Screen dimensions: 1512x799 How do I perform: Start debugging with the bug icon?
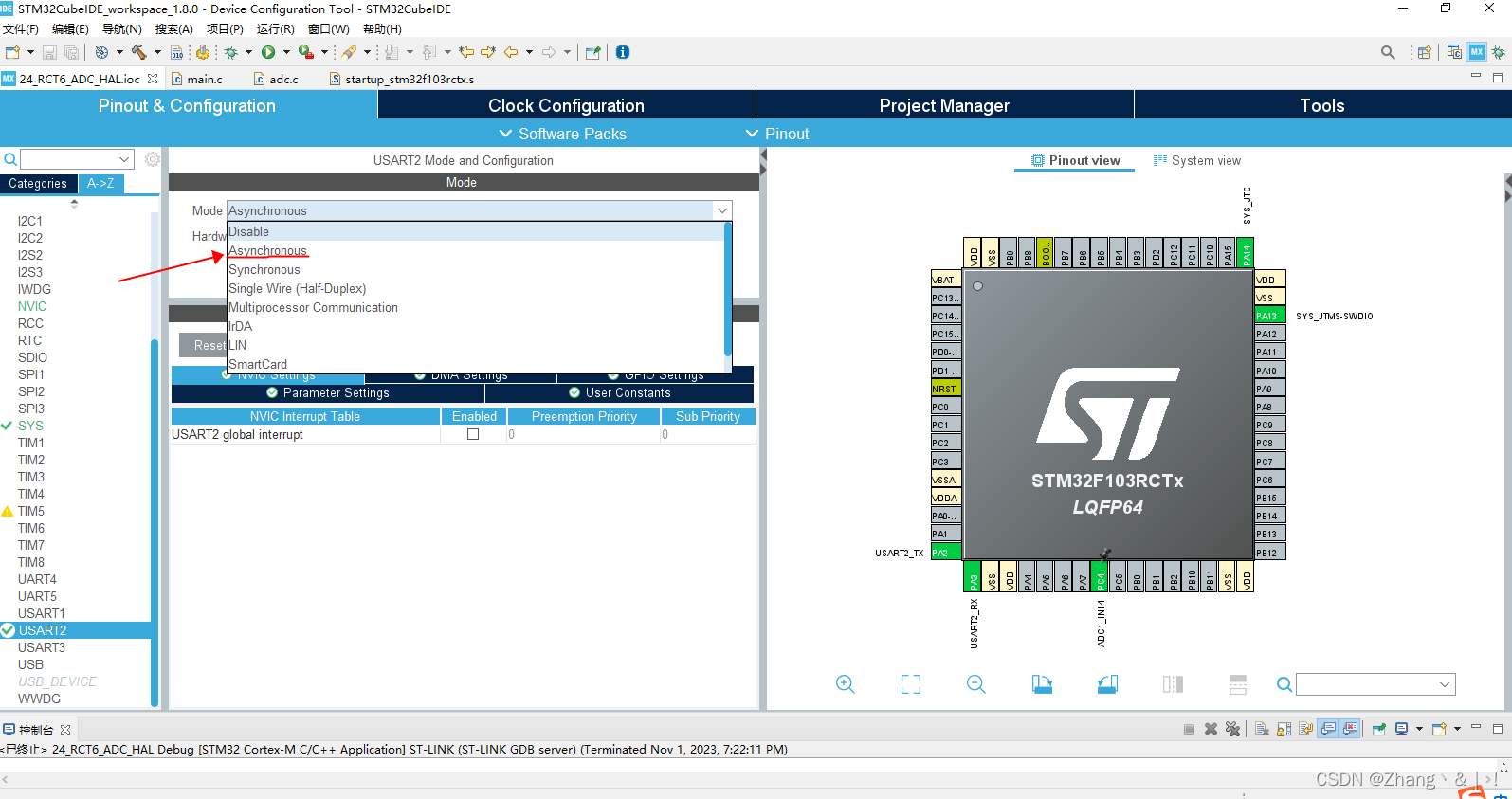pyautogui.click(x=230, y=52)
